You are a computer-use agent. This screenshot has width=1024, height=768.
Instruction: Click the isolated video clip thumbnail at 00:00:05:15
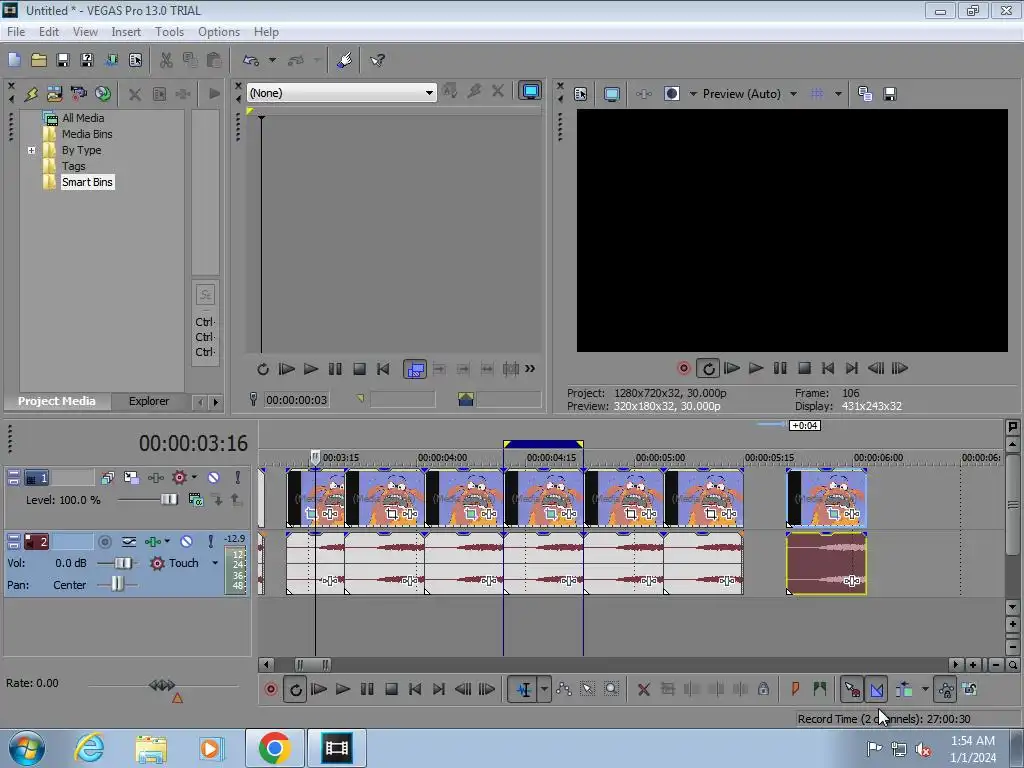point(826,498)
